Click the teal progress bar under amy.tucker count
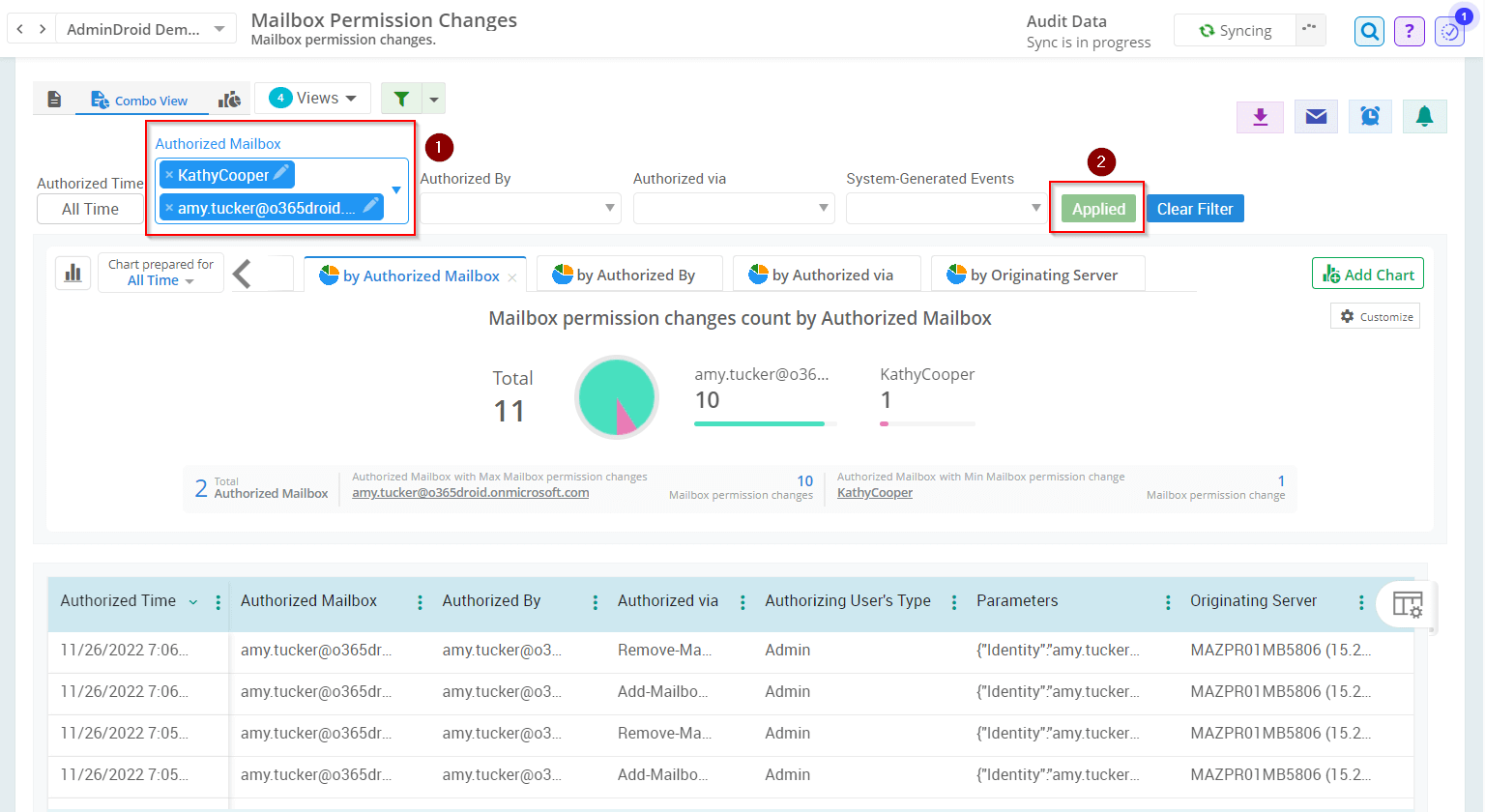Viewport: 1485px width, 812px height. 760,423
